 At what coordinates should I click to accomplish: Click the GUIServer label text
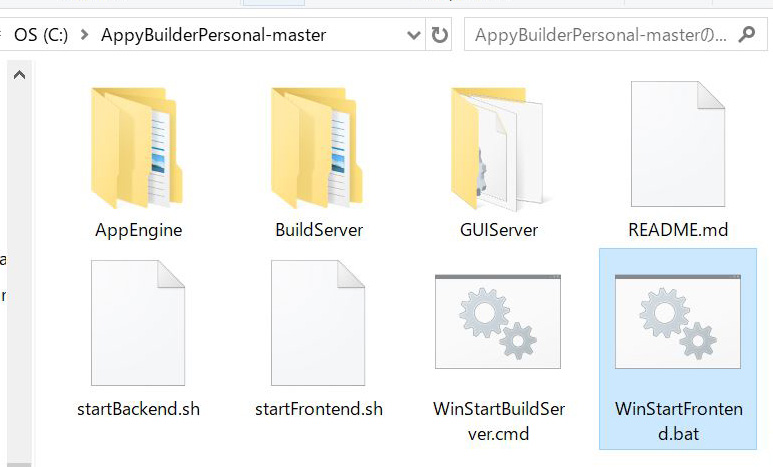click(x=498, y=230)
